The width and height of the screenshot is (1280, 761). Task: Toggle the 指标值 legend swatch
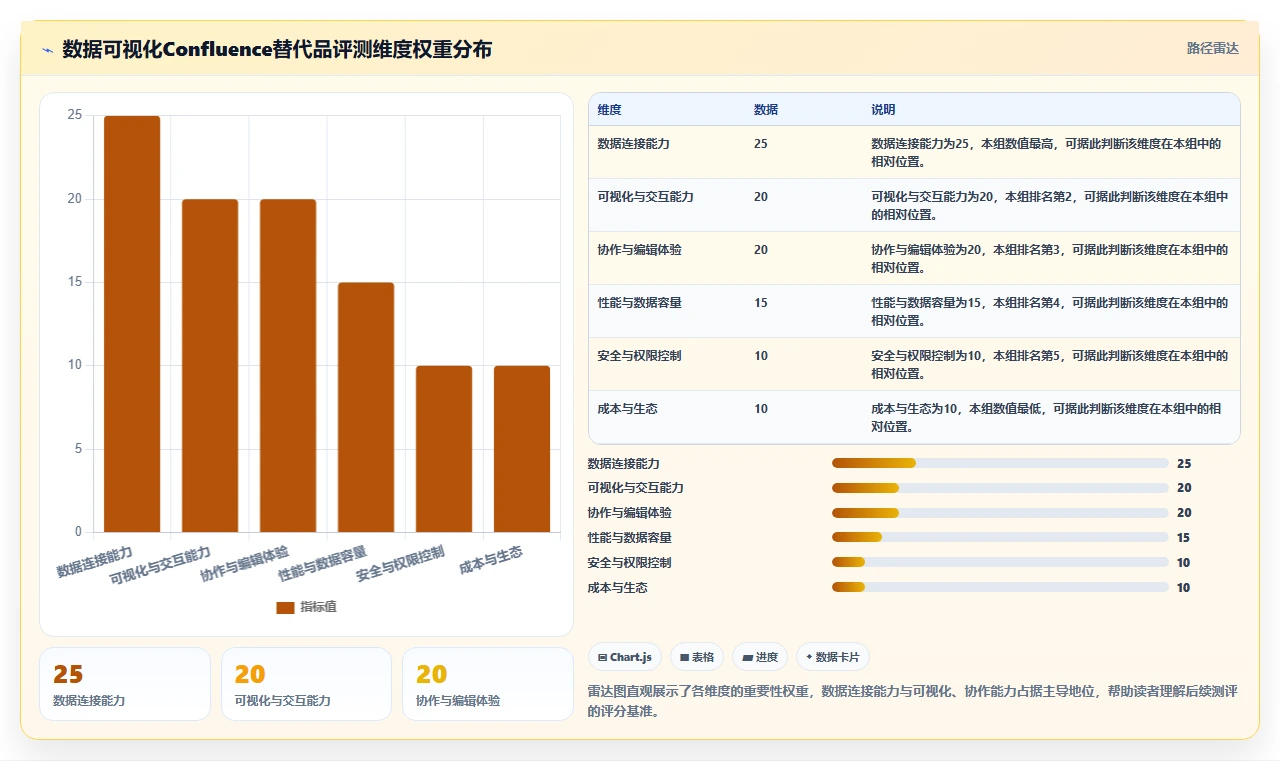pos(285,607)
